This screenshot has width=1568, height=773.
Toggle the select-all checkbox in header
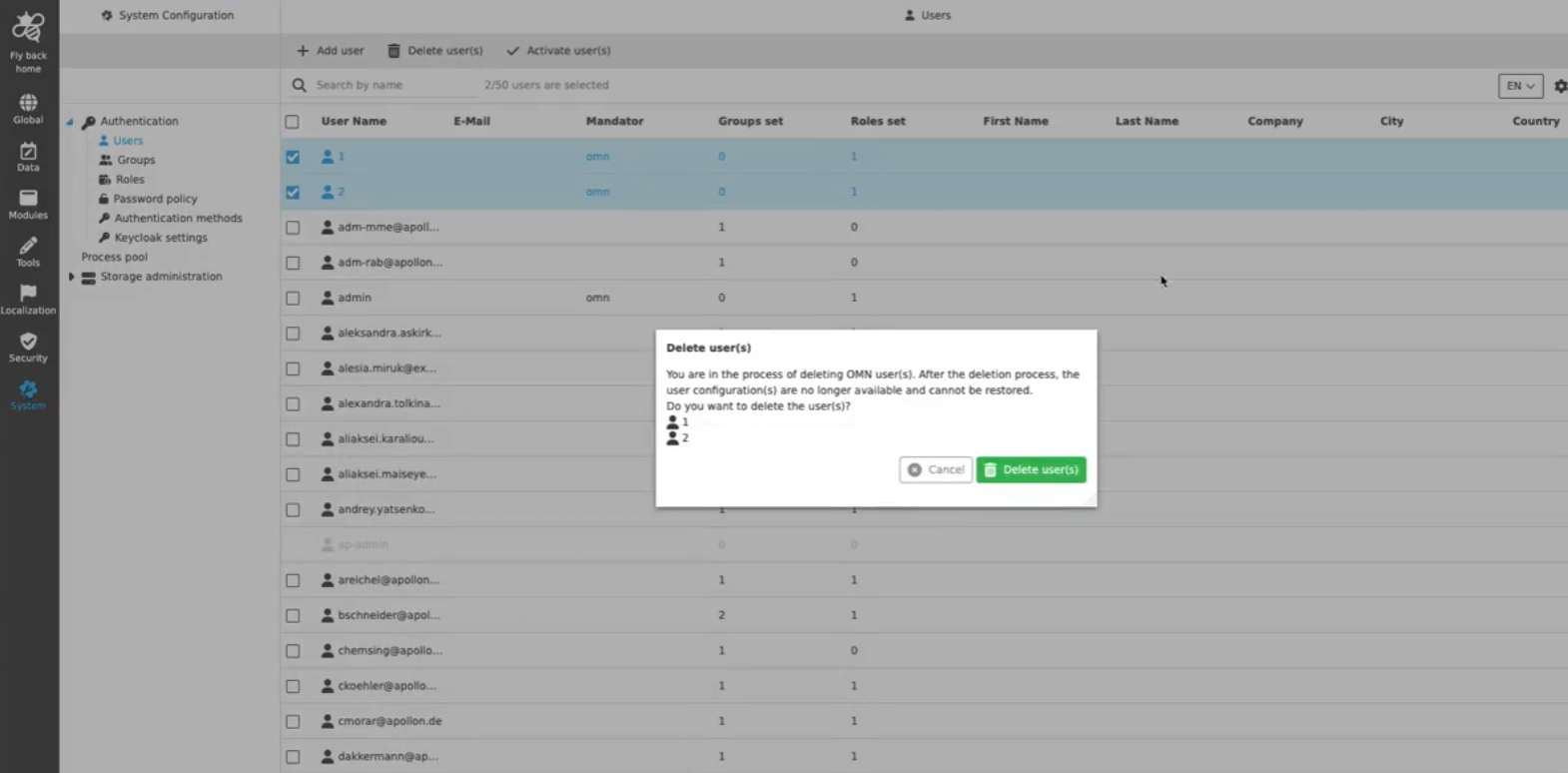293,122
